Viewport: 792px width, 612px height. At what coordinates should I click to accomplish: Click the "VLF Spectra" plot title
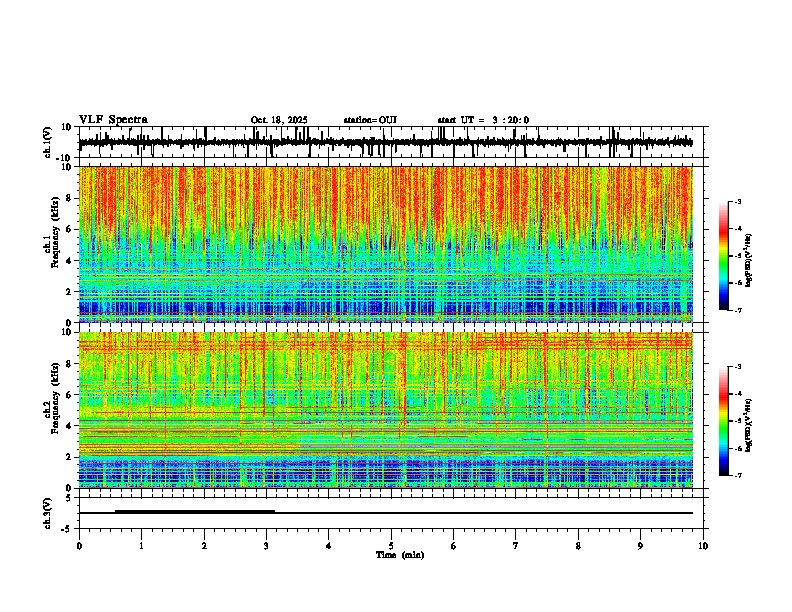point(113,120)
